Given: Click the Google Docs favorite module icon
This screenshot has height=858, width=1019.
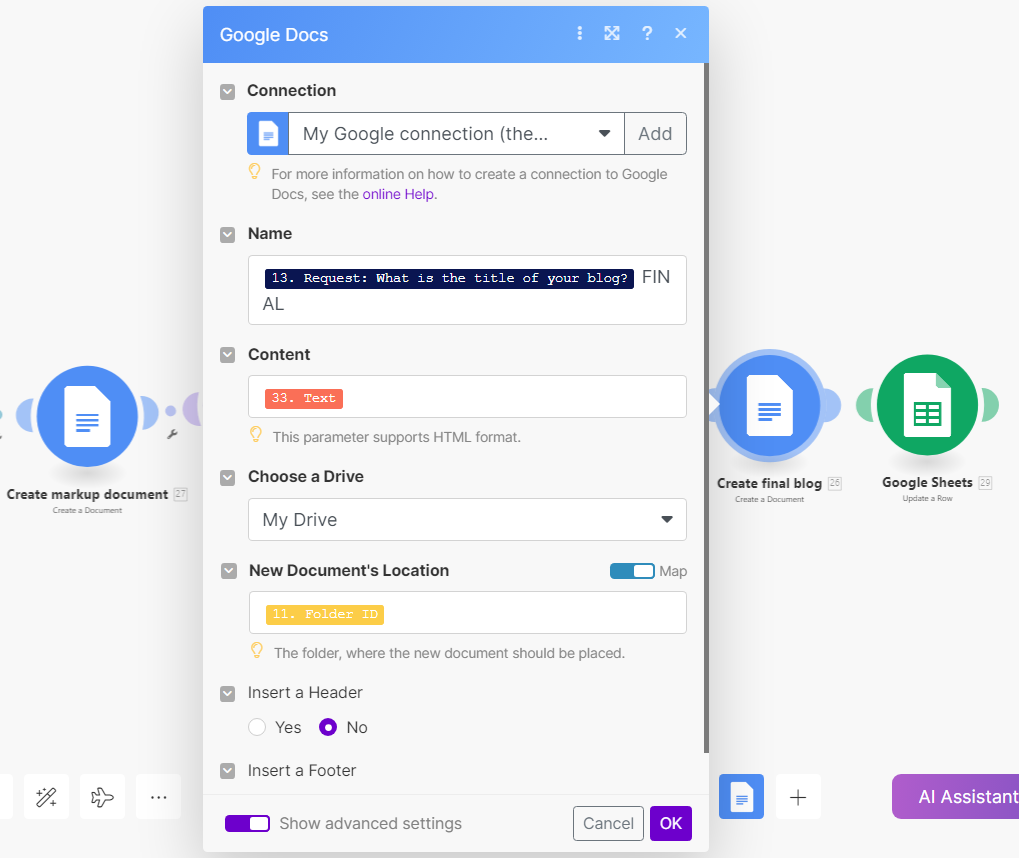Looking at the screenshot, I should click(742, 796).
